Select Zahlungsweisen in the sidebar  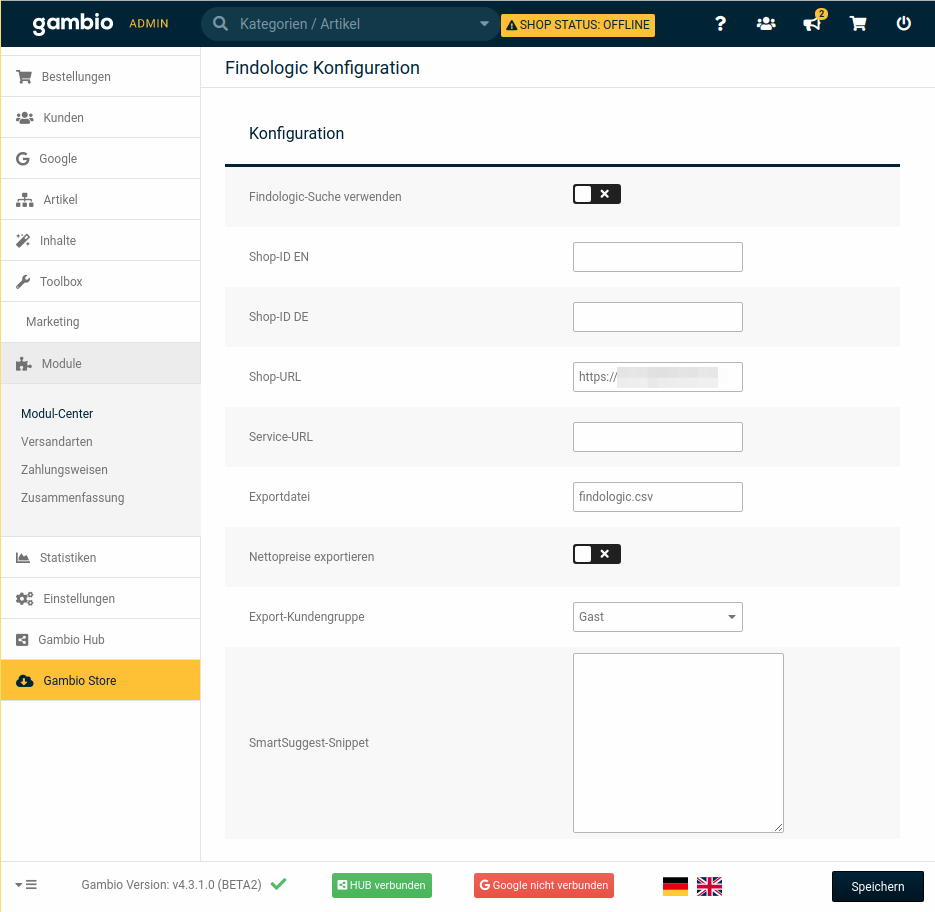(x=64, y=470)
